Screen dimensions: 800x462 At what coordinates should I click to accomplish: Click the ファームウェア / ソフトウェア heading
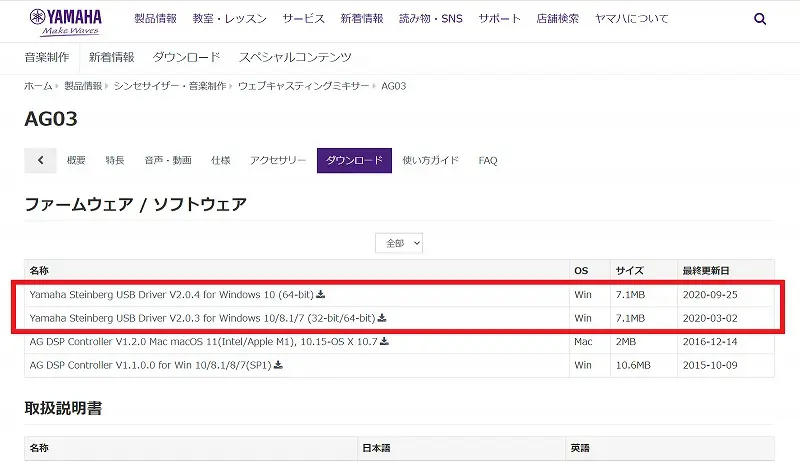[x=136, y=204]
